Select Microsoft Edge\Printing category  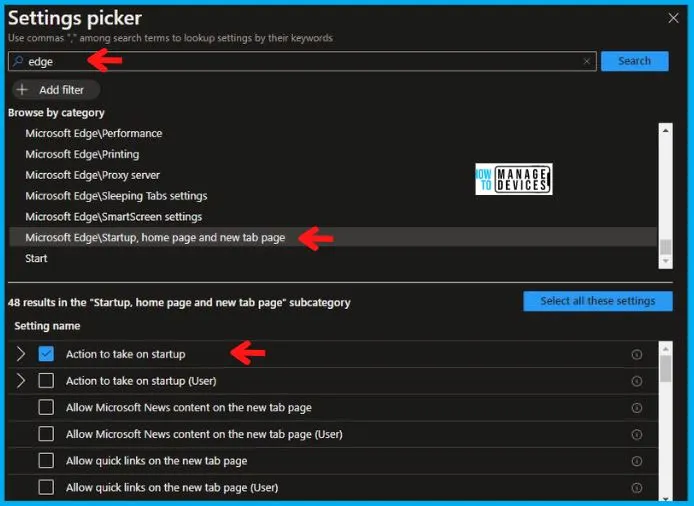tap(82, 154)
